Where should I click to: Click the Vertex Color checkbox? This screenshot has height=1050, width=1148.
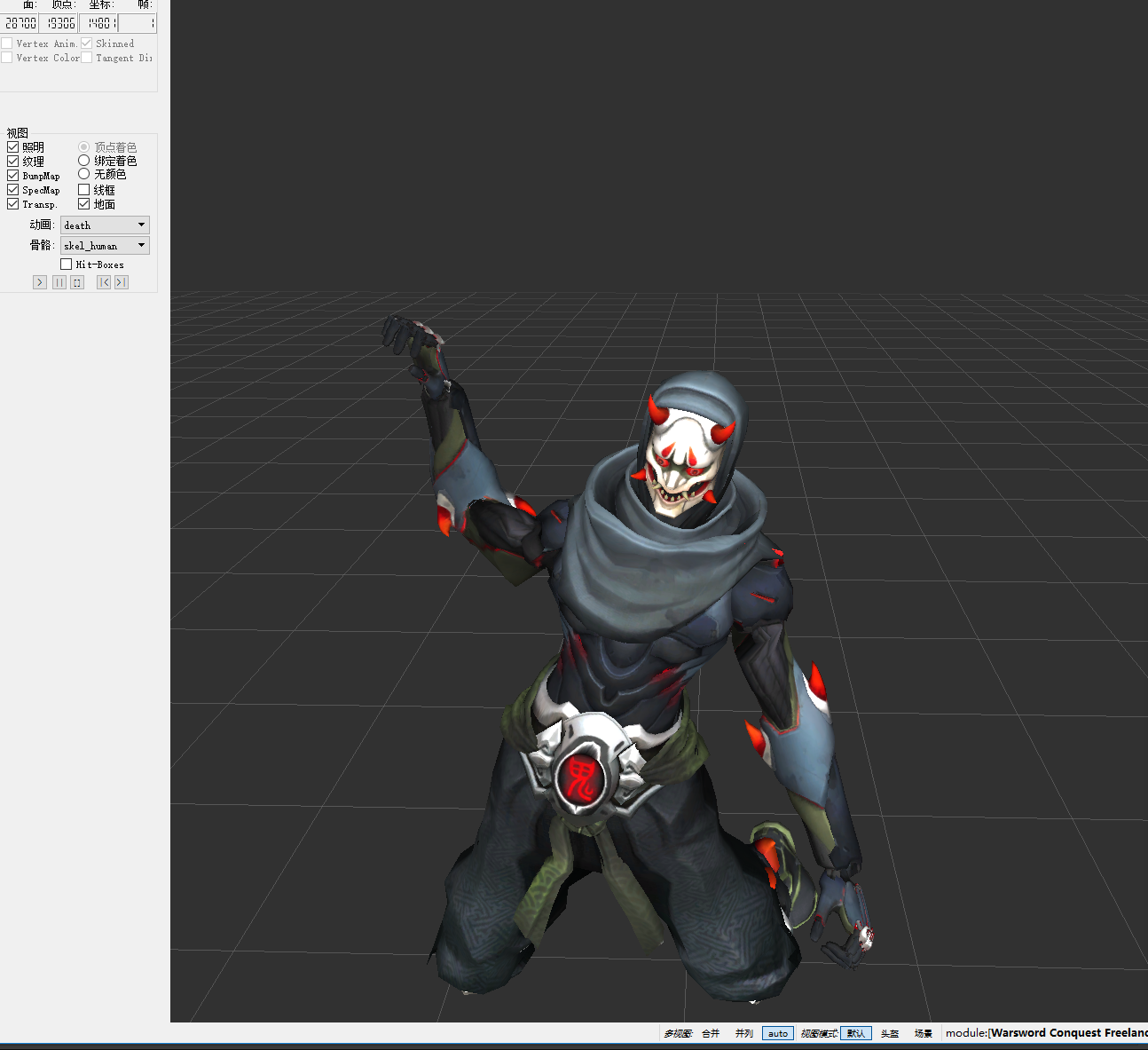7,58
